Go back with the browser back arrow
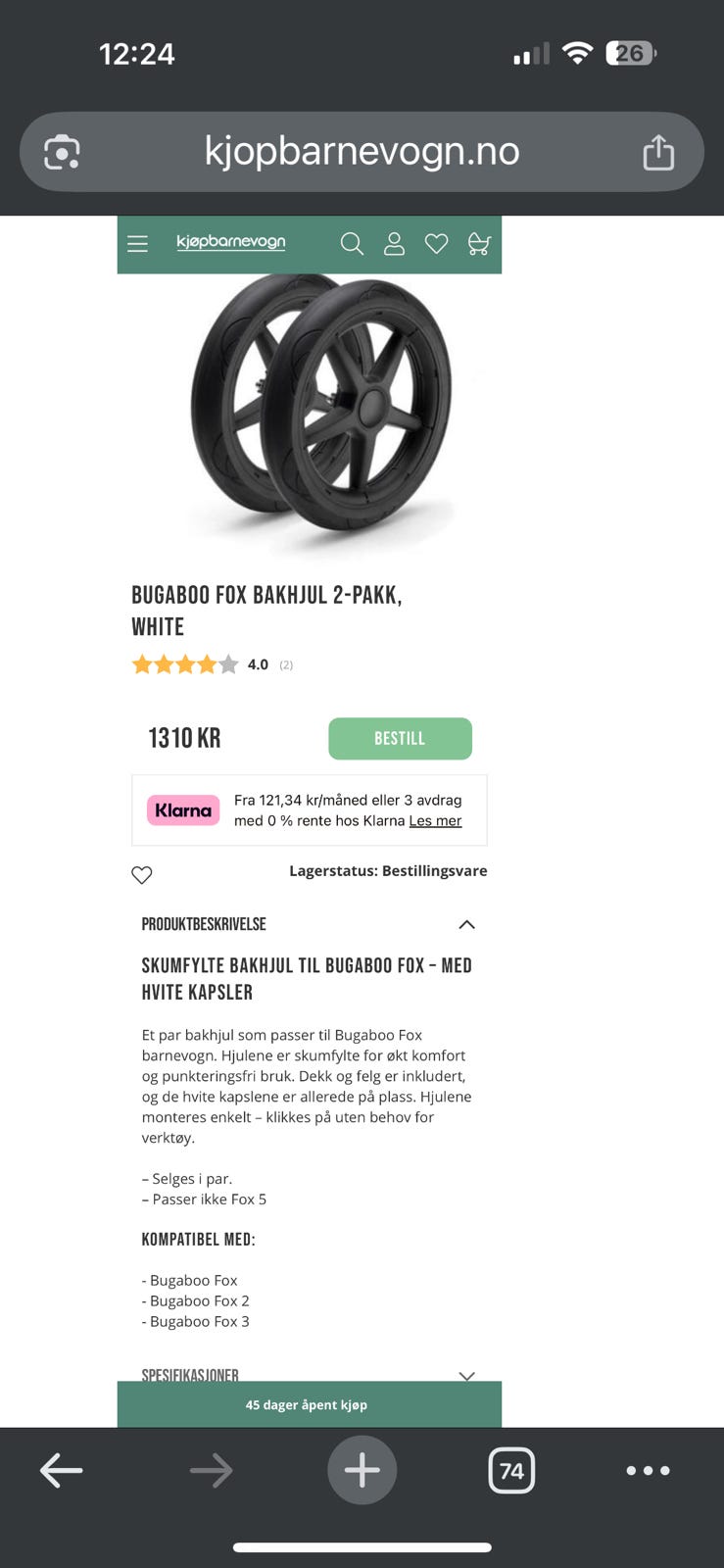 coord(61,1470)
